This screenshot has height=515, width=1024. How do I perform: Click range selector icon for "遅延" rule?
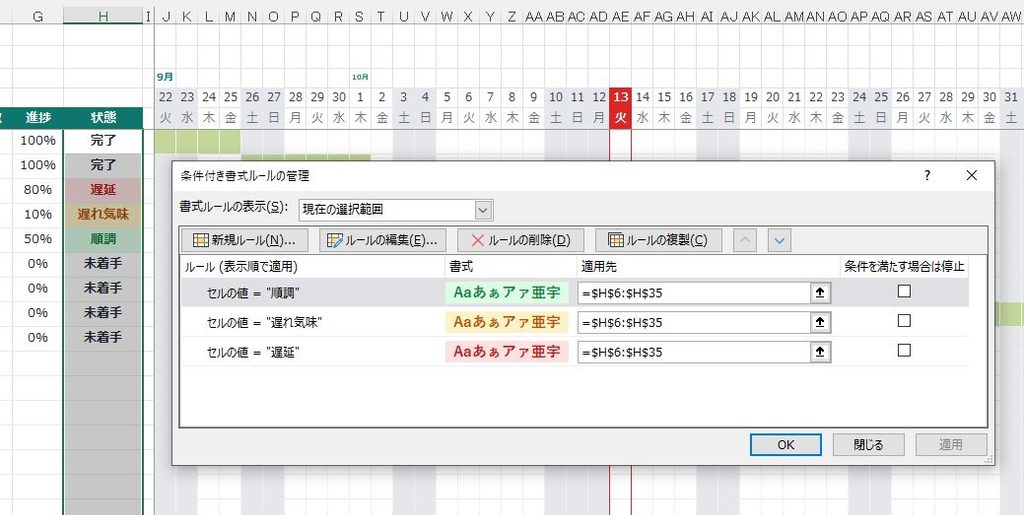coord(820,352)
